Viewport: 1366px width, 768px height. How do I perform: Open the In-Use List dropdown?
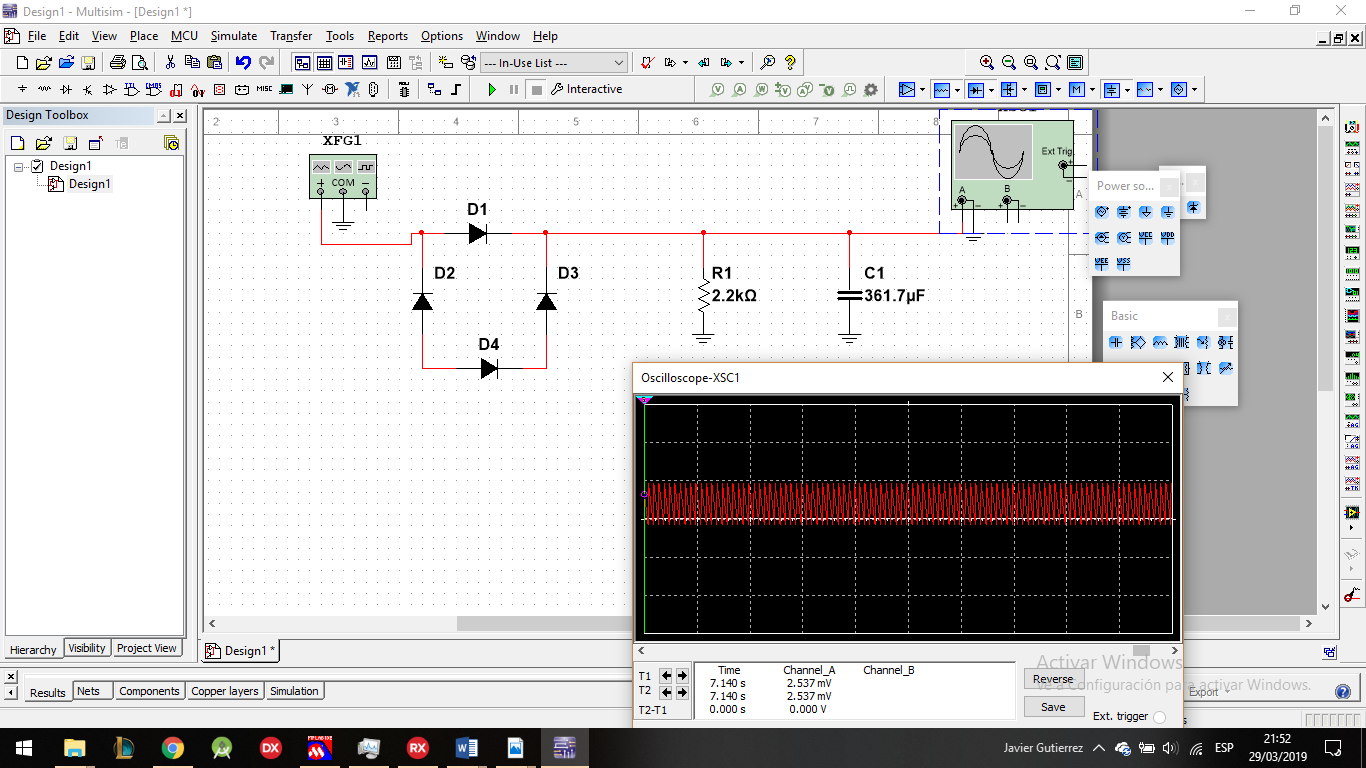coord(554,62)
